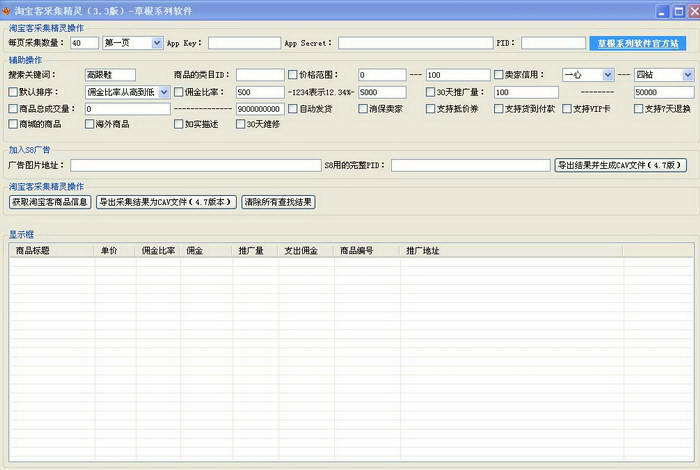Image resolution: width=700 pixels, height=470 pixels.
Task: Click the 导出采集结果为CAV文件 button
Action: coord(166,202)
